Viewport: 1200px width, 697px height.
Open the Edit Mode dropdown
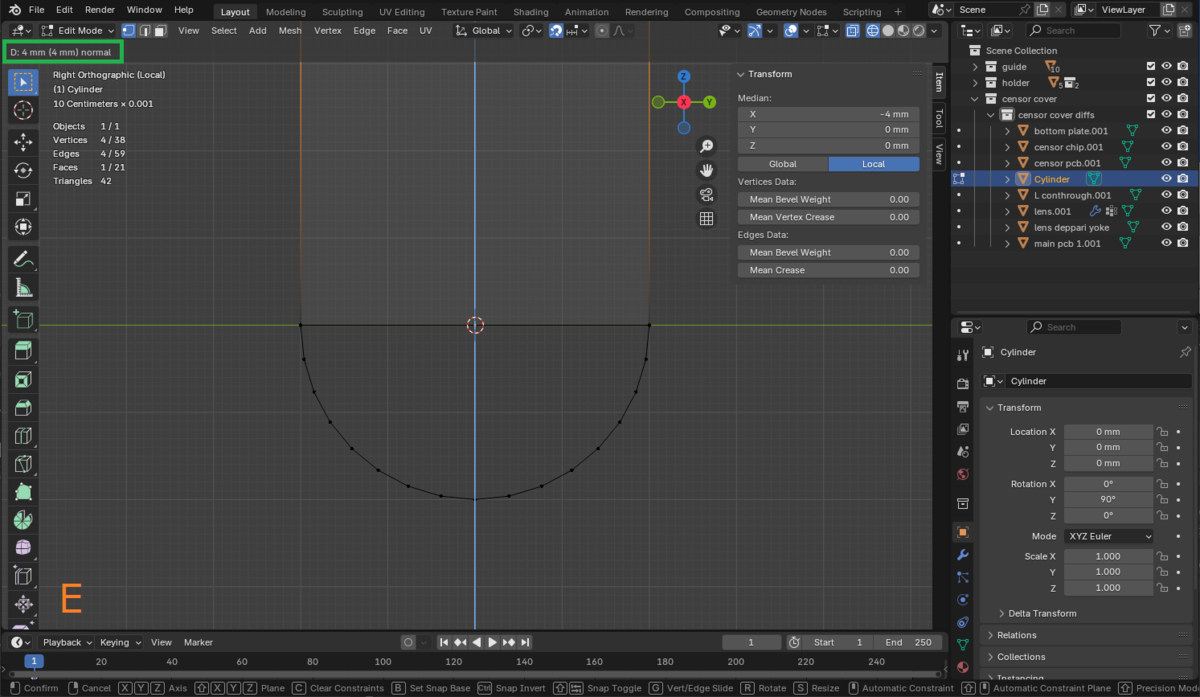pos(78,31)
